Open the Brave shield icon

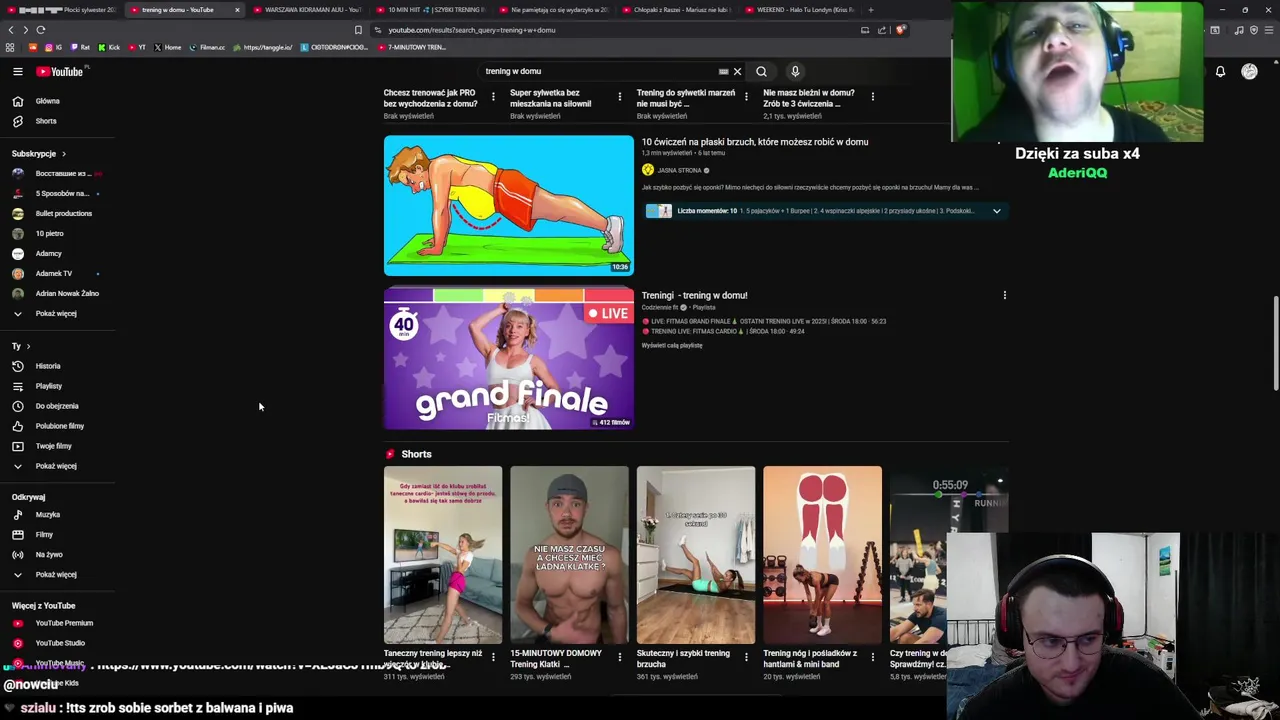point(900,30)
